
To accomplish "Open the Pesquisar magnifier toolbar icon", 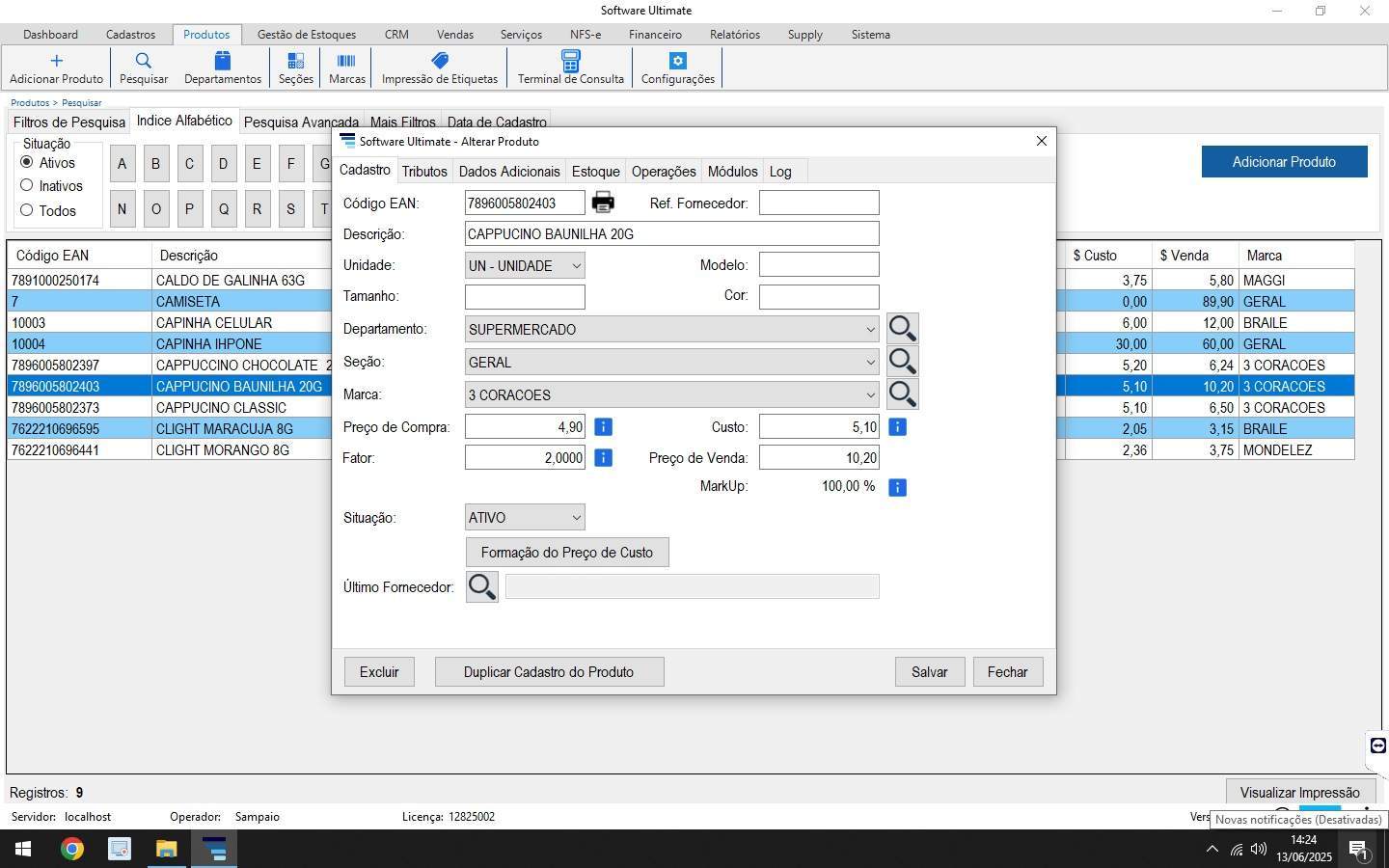I will [143, 61].
